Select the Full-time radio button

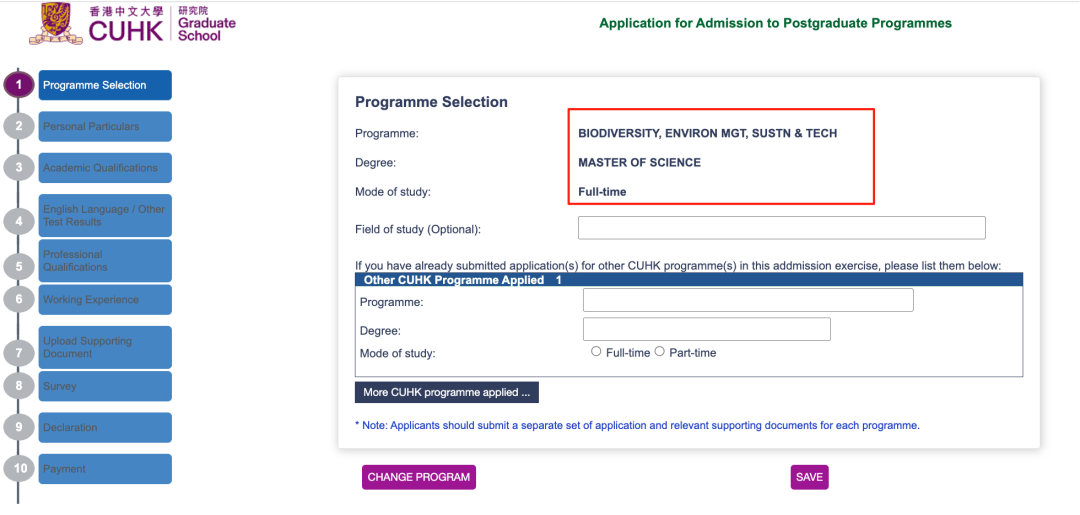pyautogui.click(x=596, y=352)
